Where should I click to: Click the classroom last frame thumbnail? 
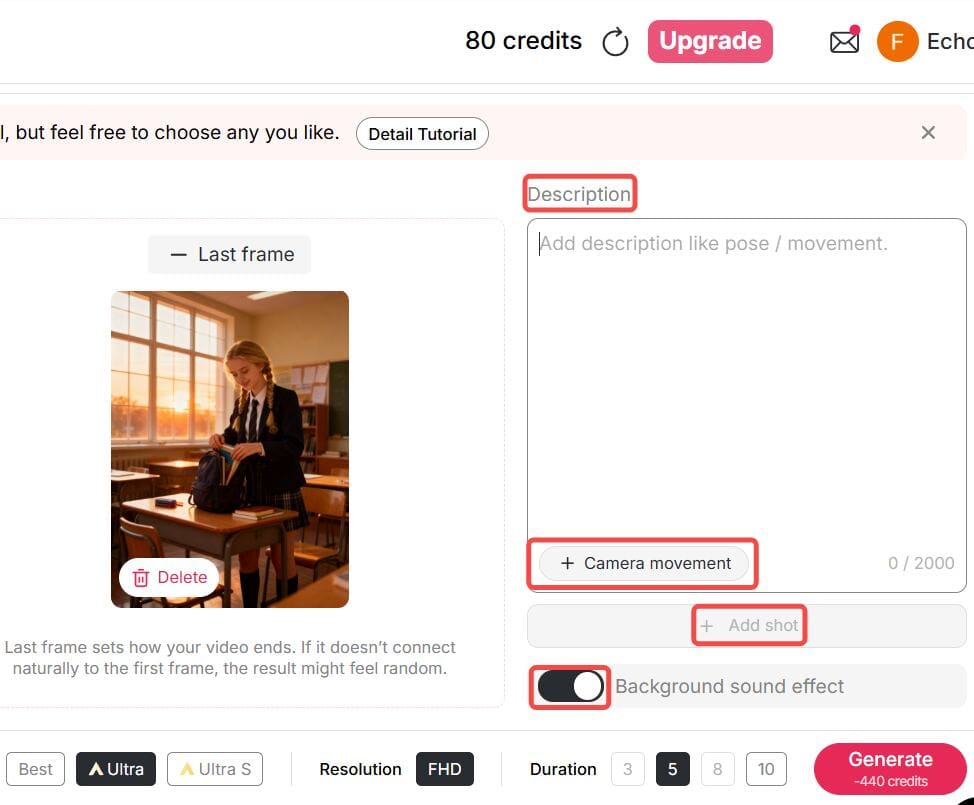pos(230,448)
